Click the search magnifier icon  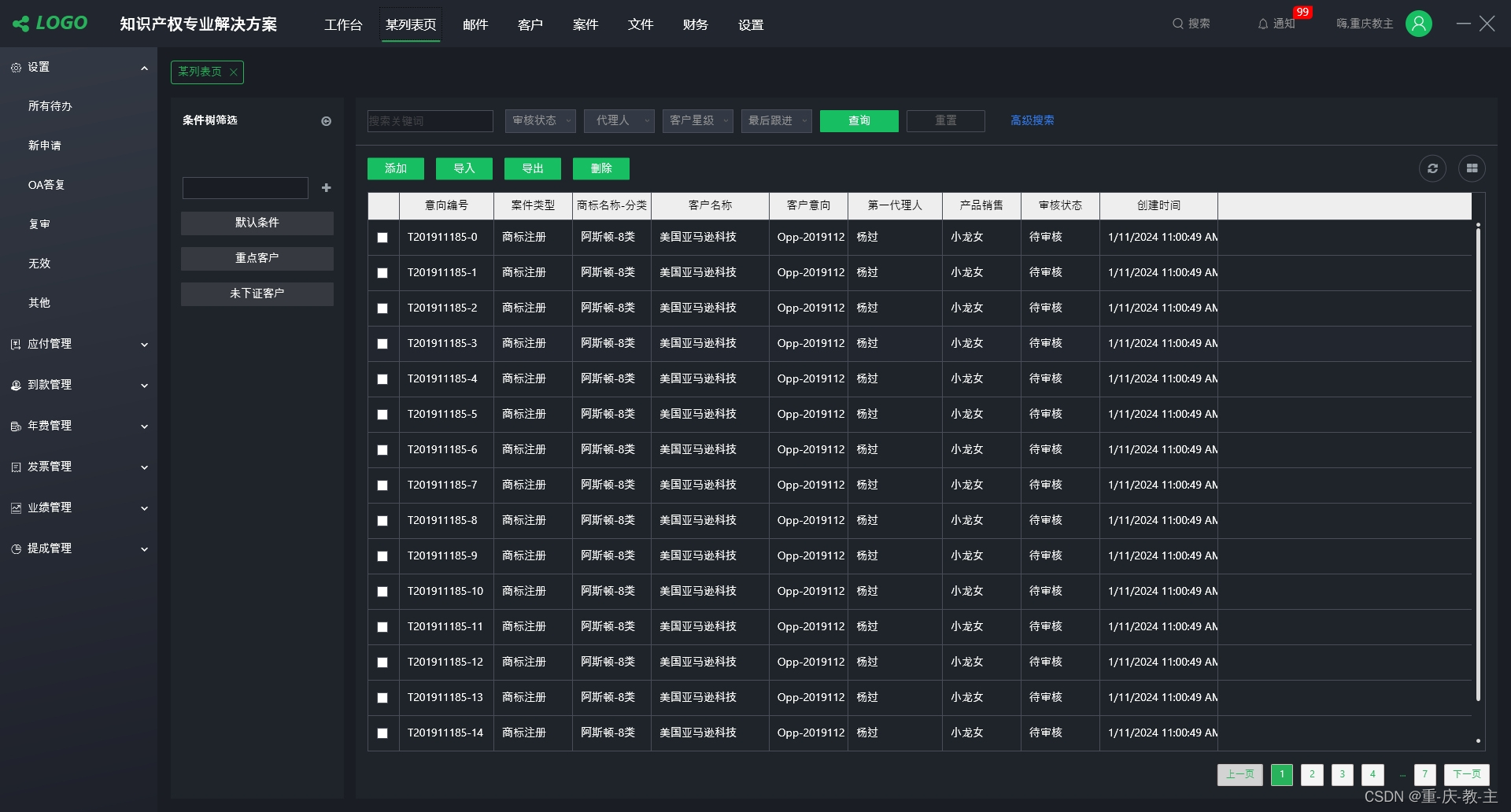[1178, 24]
